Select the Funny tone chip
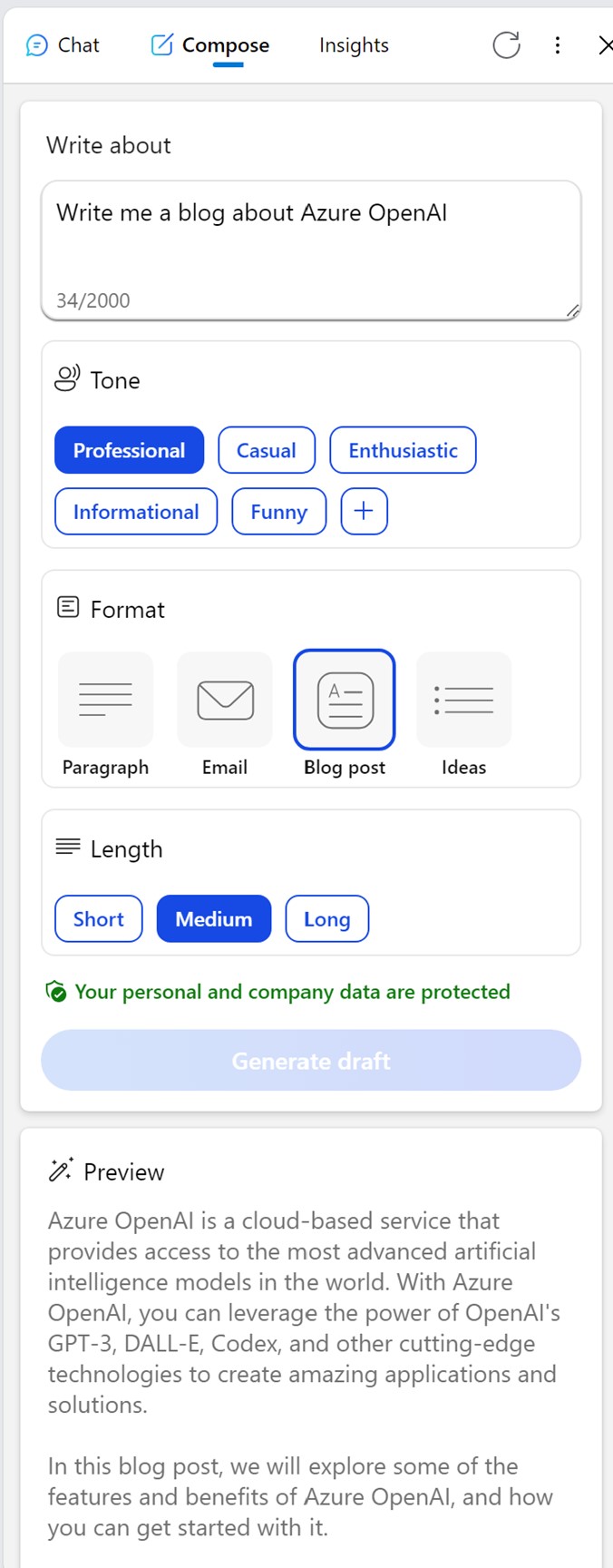This screenshot has width=613, height=1568. tap(278, 512)
